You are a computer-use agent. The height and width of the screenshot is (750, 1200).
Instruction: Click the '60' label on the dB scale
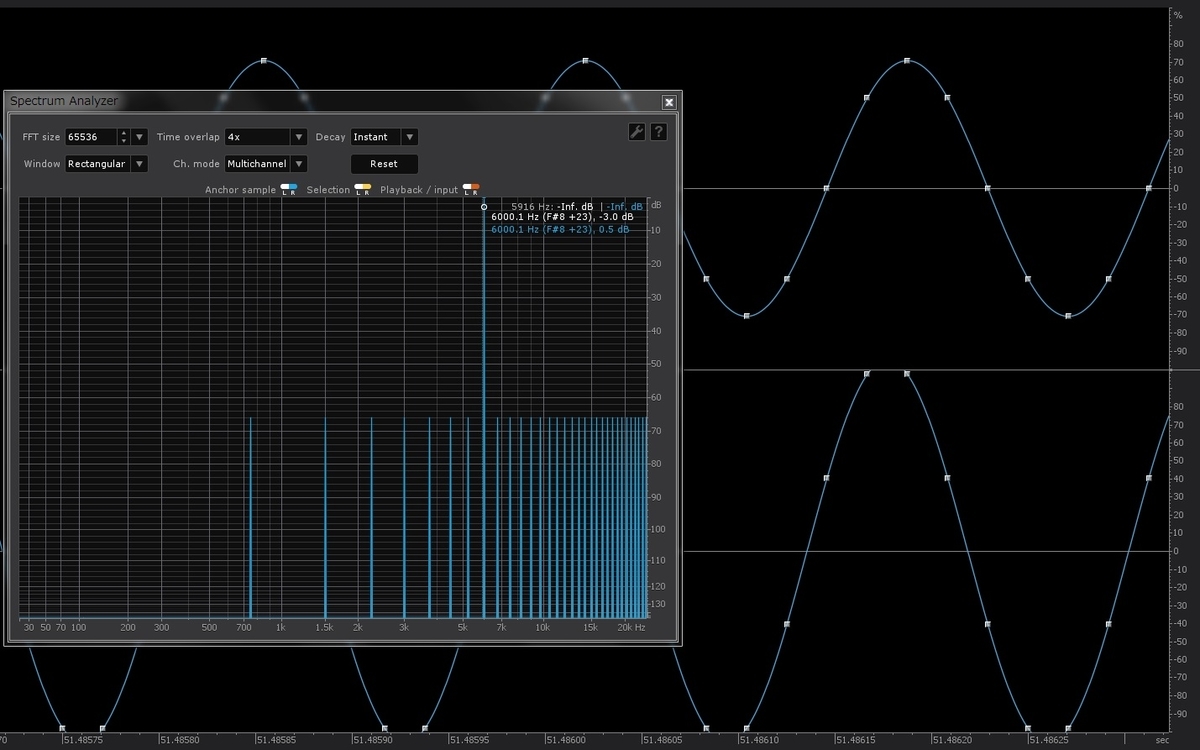[657, 398]
